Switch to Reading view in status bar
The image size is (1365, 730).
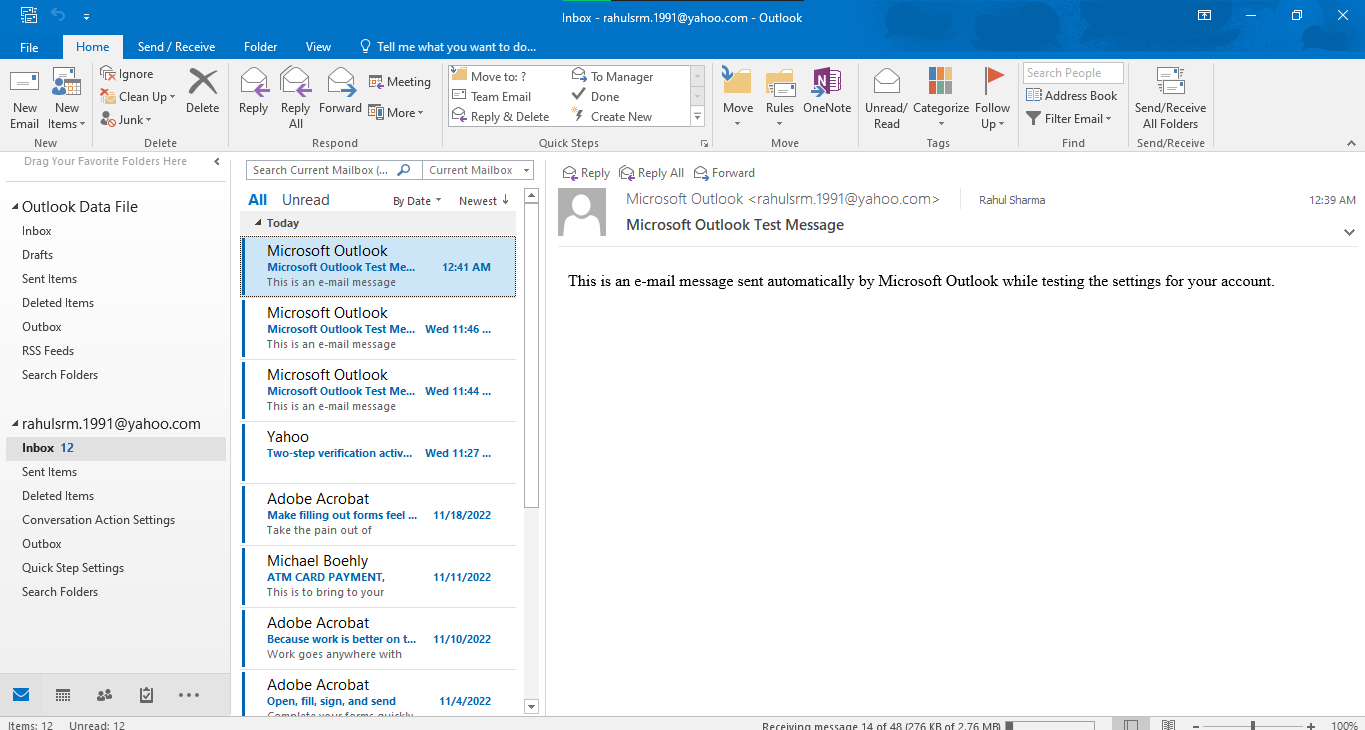pyautogui.click(x=1167, y=725)
